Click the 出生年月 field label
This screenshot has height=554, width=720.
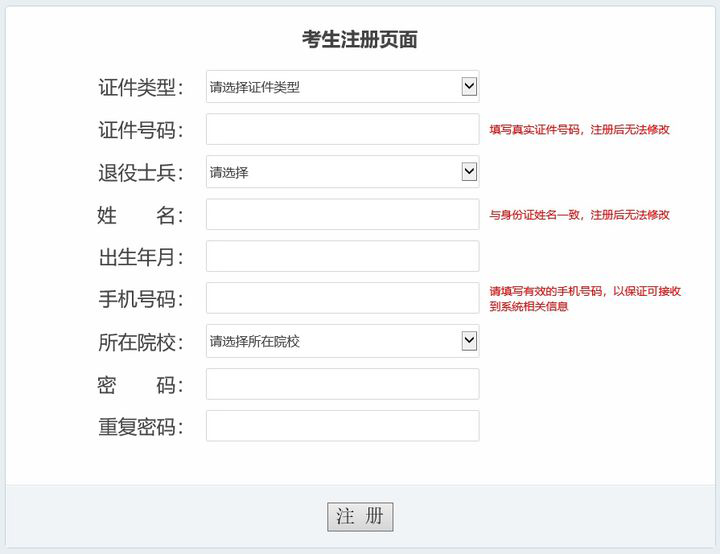pyautogui.click(x=140, y=257)
